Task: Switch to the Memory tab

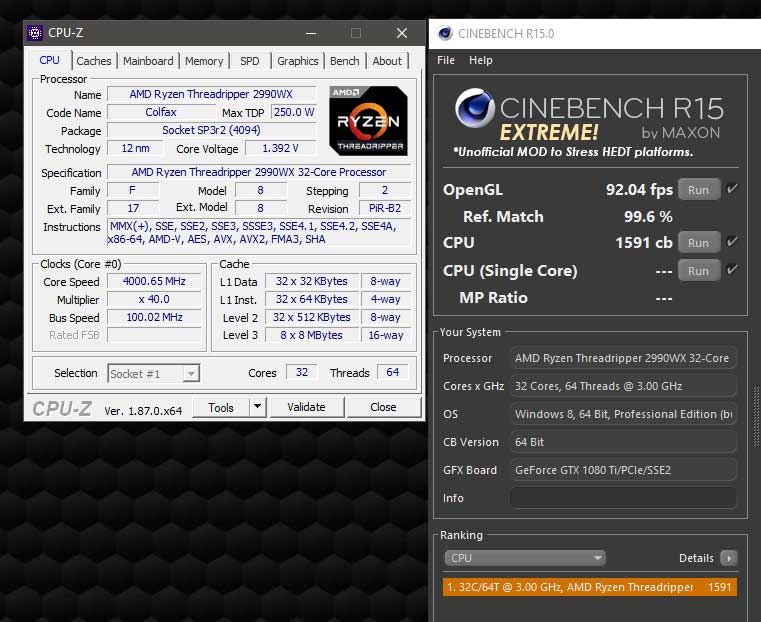Action: pyautogui.click(x=204, y=61)
